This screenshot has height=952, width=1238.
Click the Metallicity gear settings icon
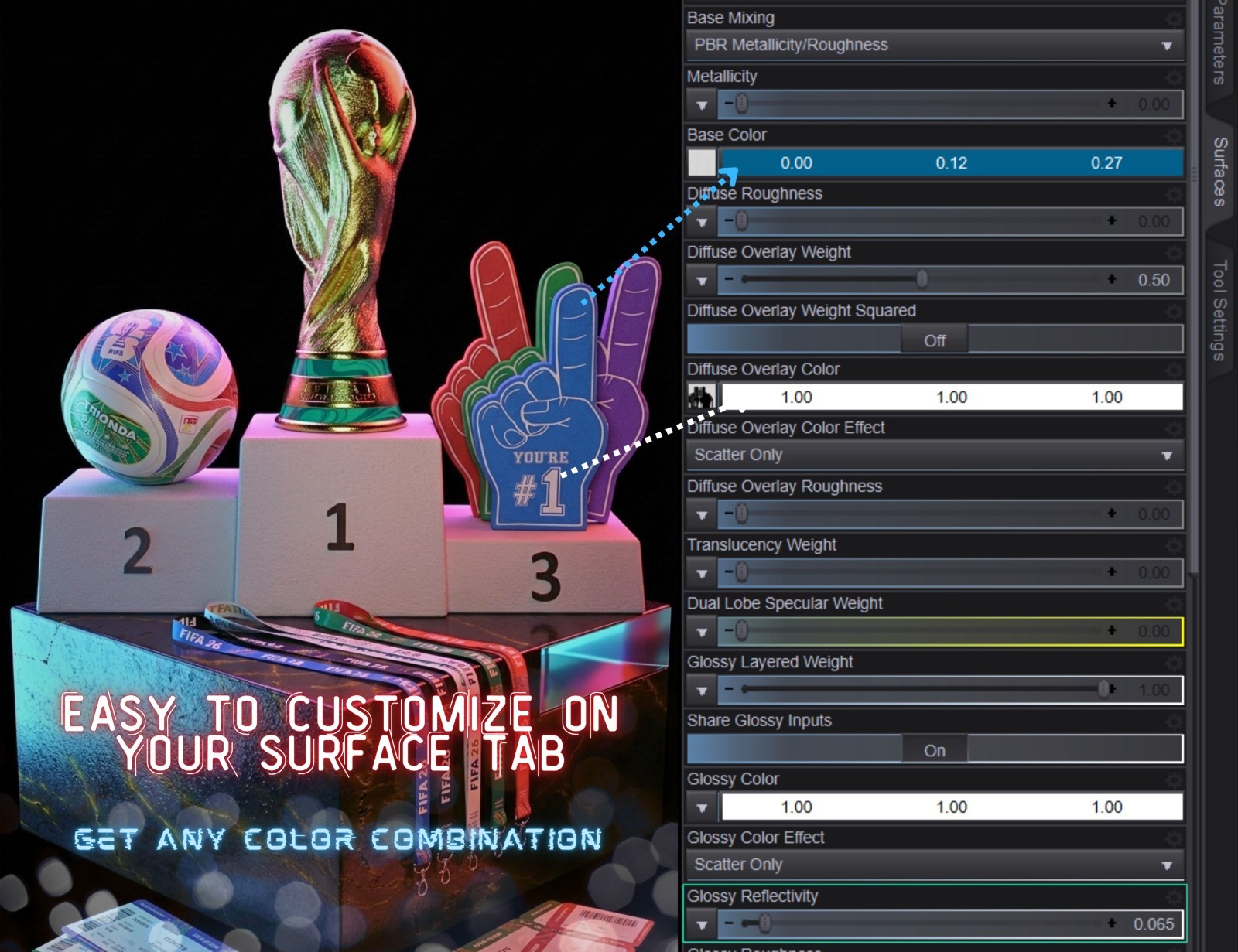(1175, 77)
